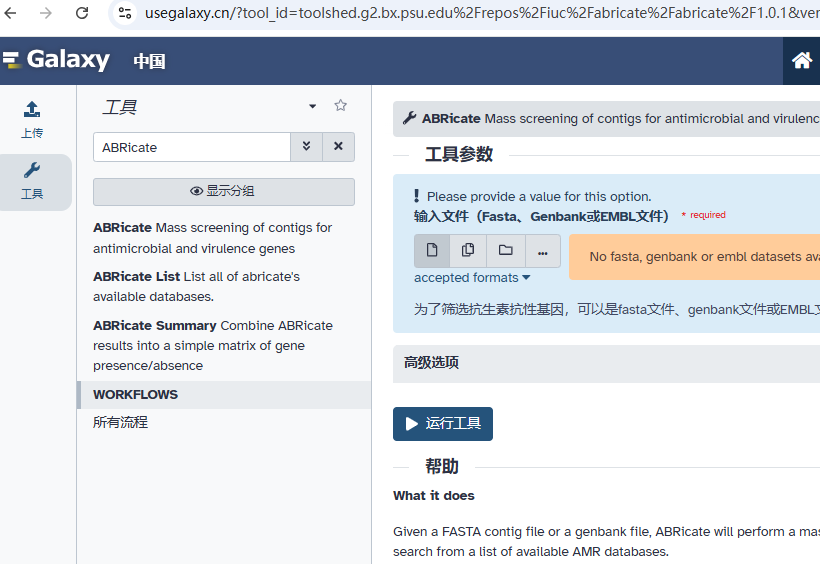Toggle 显示分组 eye button
This screenshot has width=820, height=564.
click(x=224, y=191)
